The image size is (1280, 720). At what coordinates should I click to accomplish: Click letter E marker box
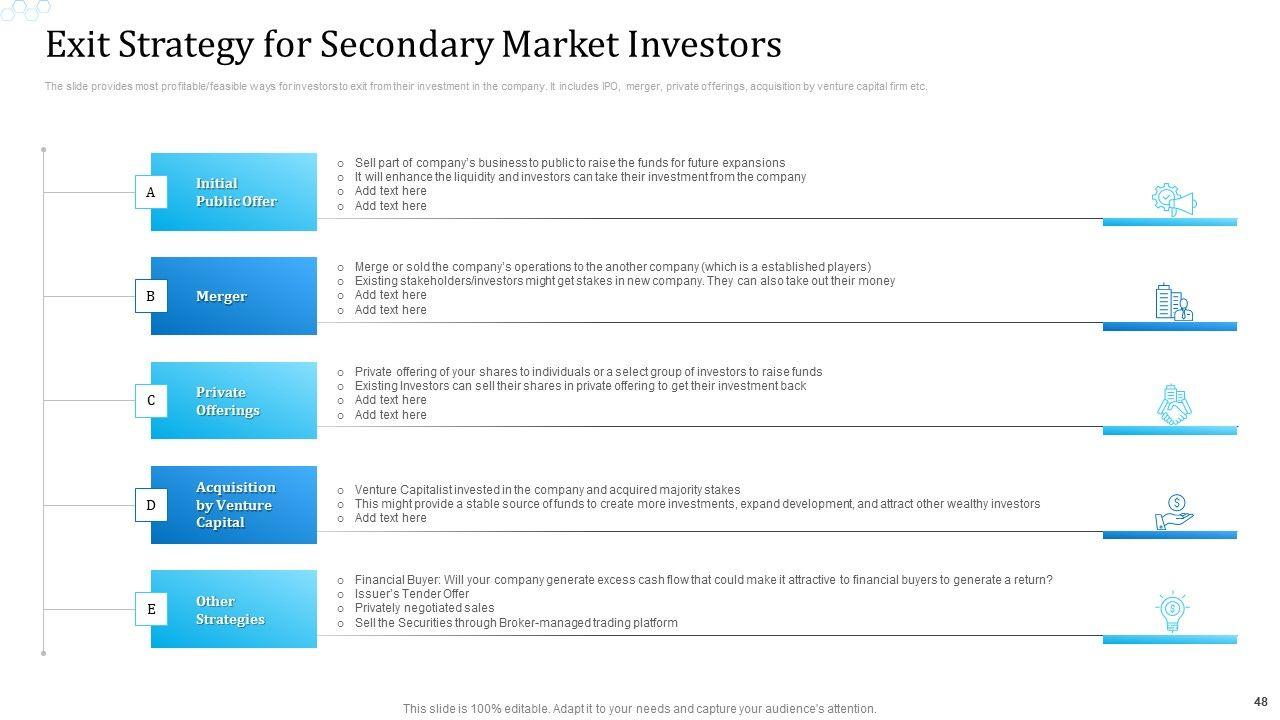[151, 609]
